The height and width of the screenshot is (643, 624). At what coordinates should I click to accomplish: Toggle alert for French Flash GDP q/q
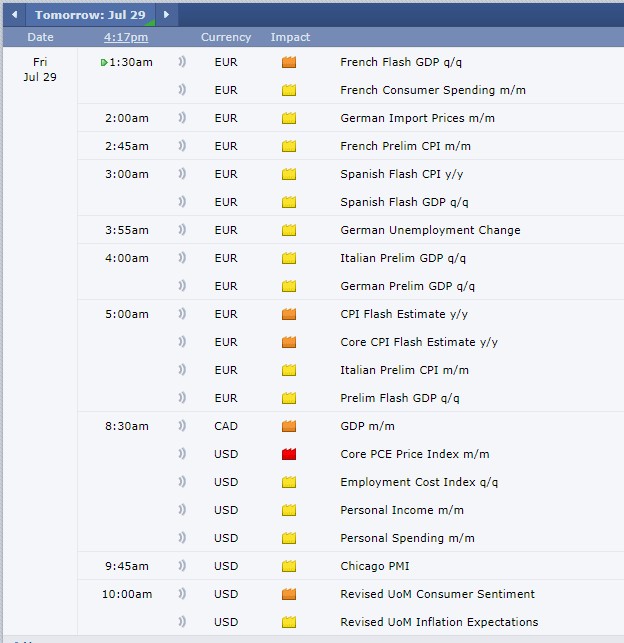point(183,62)
